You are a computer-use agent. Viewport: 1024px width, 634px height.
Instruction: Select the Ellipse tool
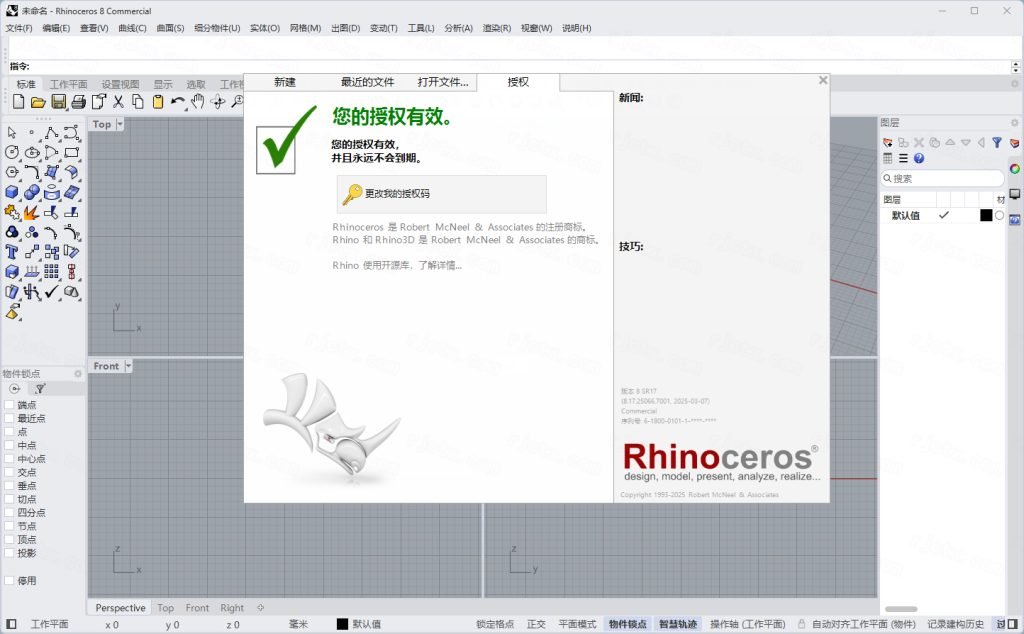(32, 152)
